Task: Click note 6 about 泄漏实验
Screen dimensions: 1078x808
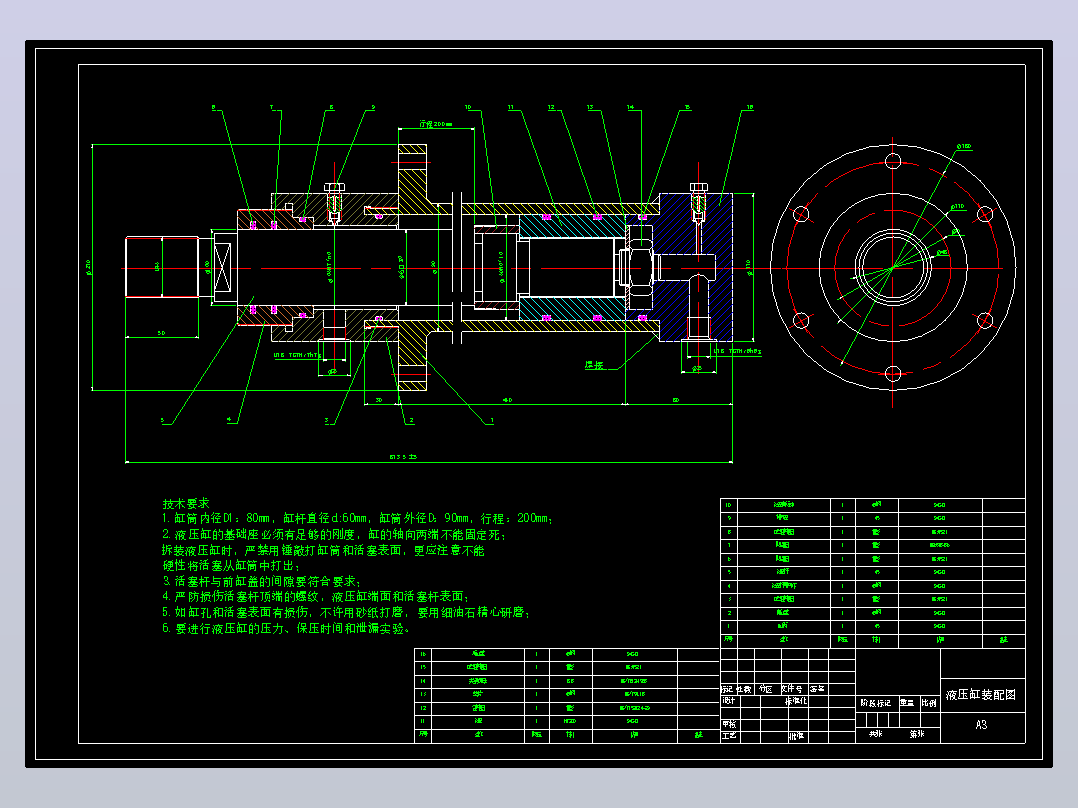Action: (286, 628)
